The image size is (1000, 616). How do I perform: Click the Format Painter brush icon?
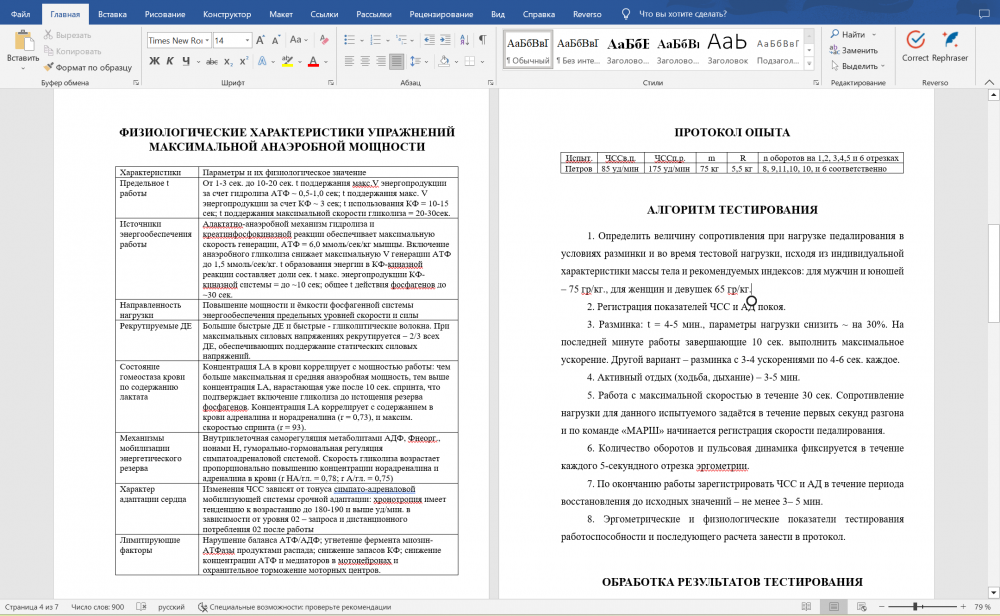pos(48,67)
